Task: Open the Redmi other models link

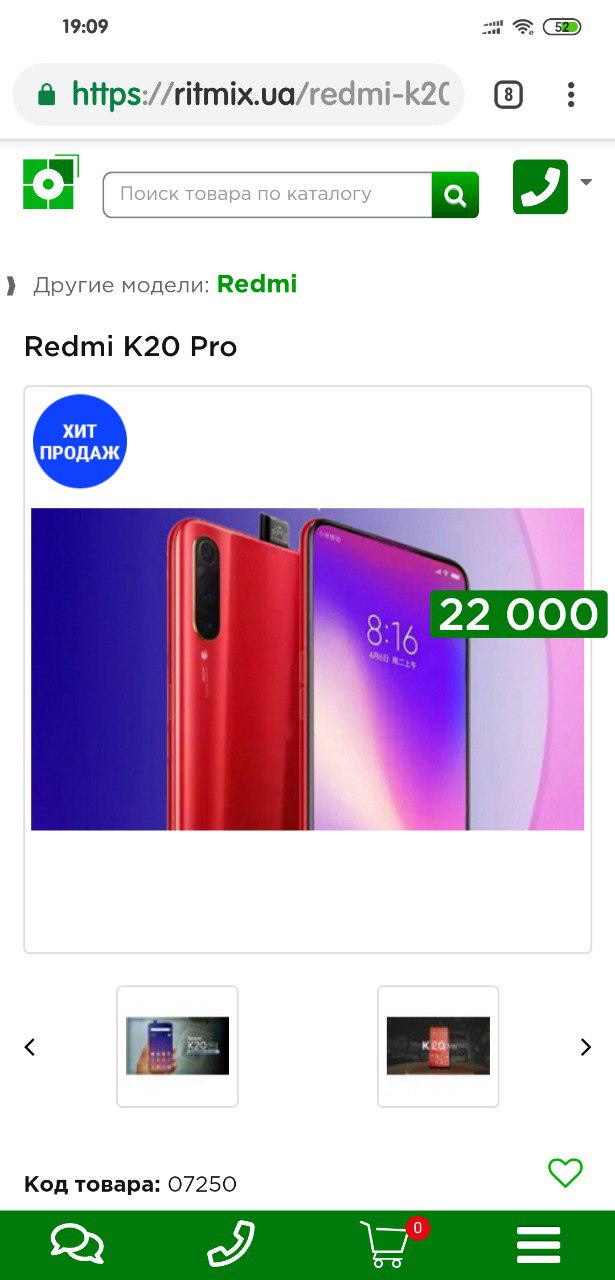Action: coord(257,284)
